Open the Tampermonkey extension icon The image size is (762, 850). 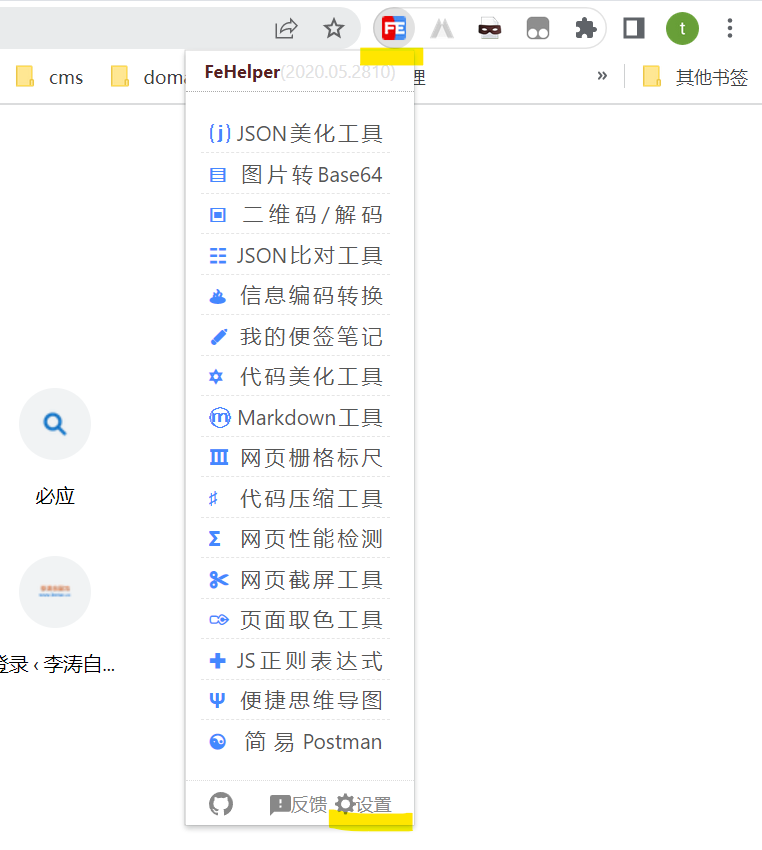(538, 29)
